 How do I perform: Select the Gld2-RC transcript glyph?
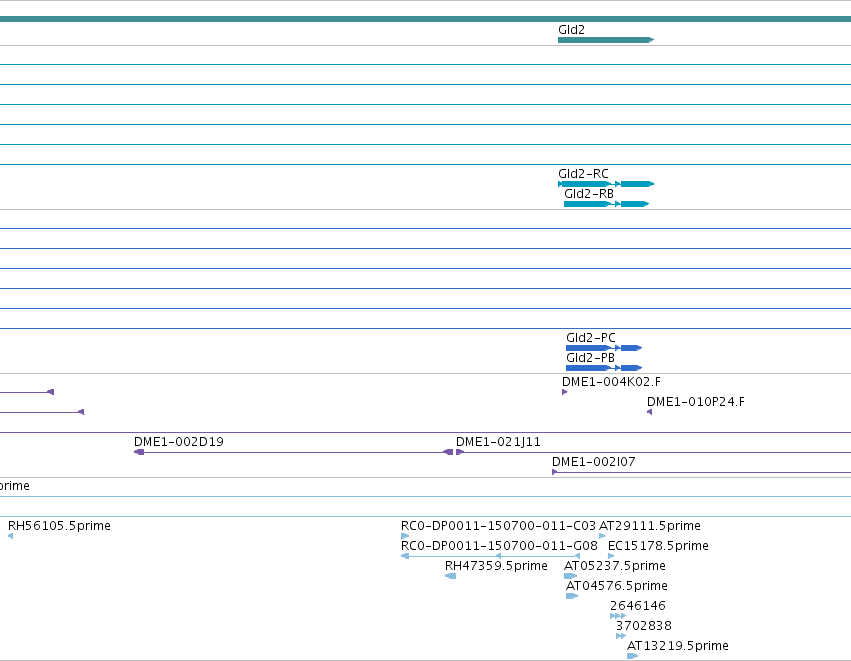tap(606, 184)
